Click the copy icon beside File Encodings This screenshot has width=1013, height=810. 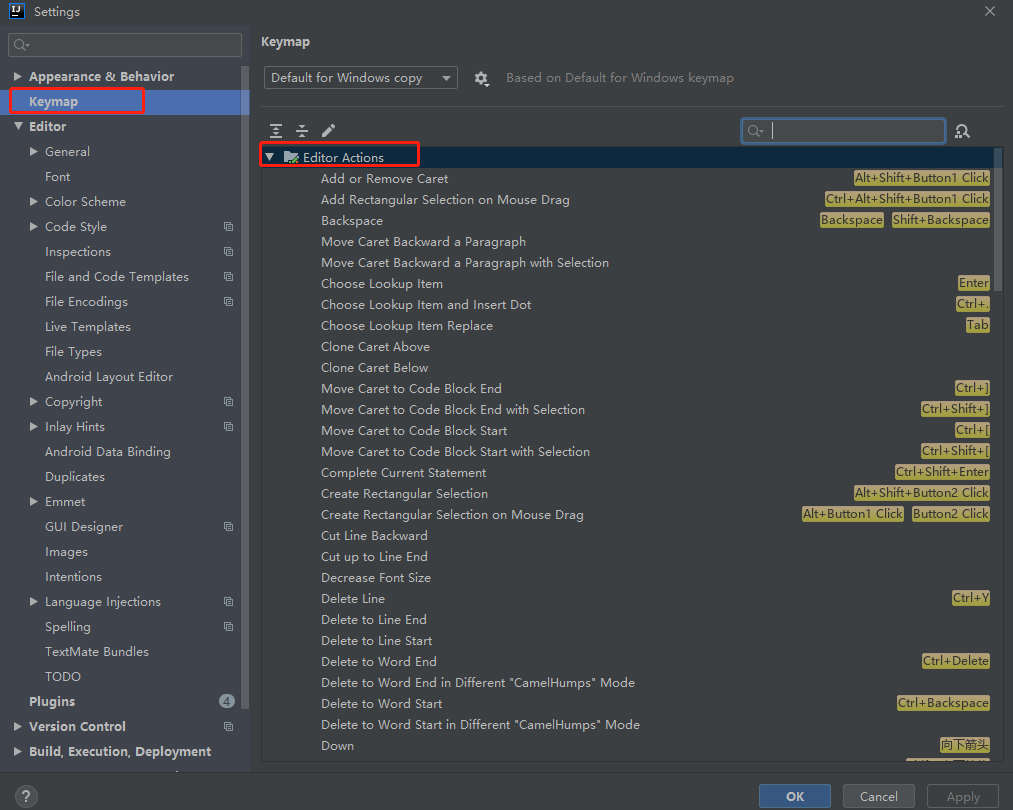coord(228,302)
